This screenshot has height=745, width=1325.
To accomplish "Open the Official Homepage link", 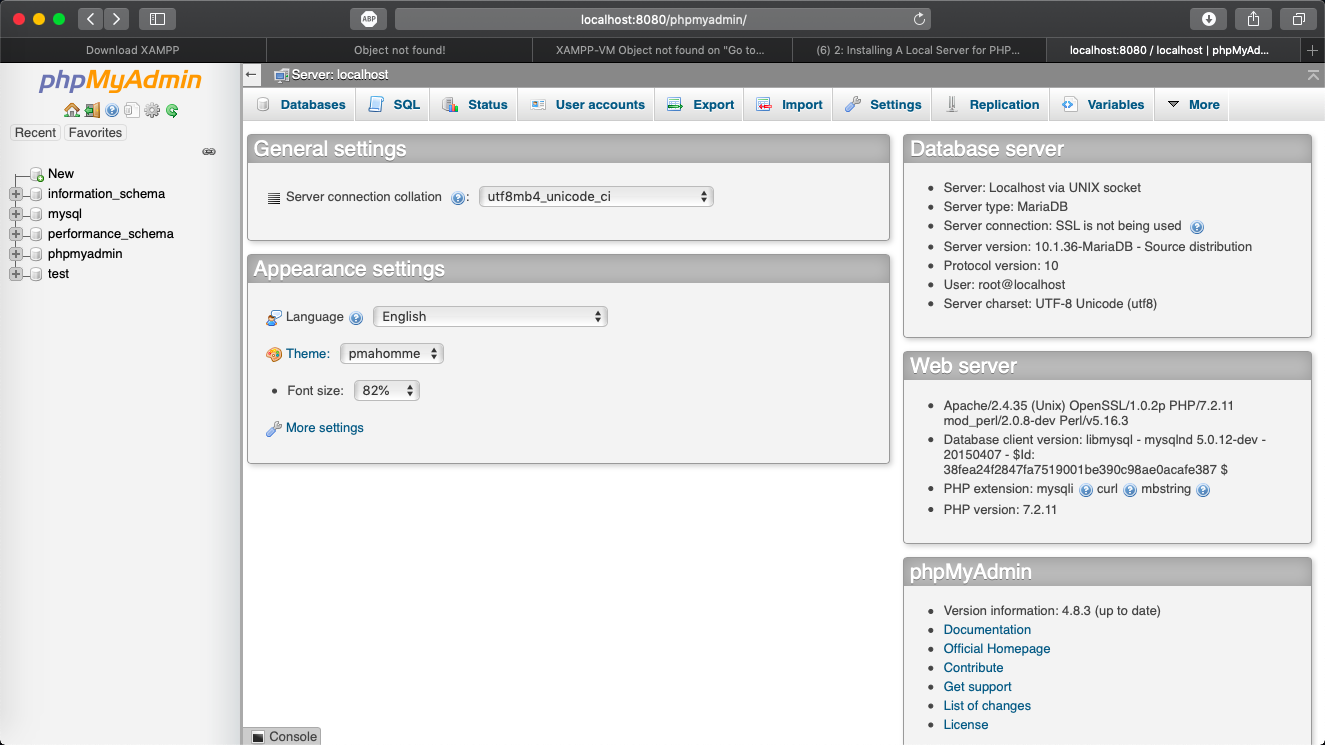I will tap(997, 649).
